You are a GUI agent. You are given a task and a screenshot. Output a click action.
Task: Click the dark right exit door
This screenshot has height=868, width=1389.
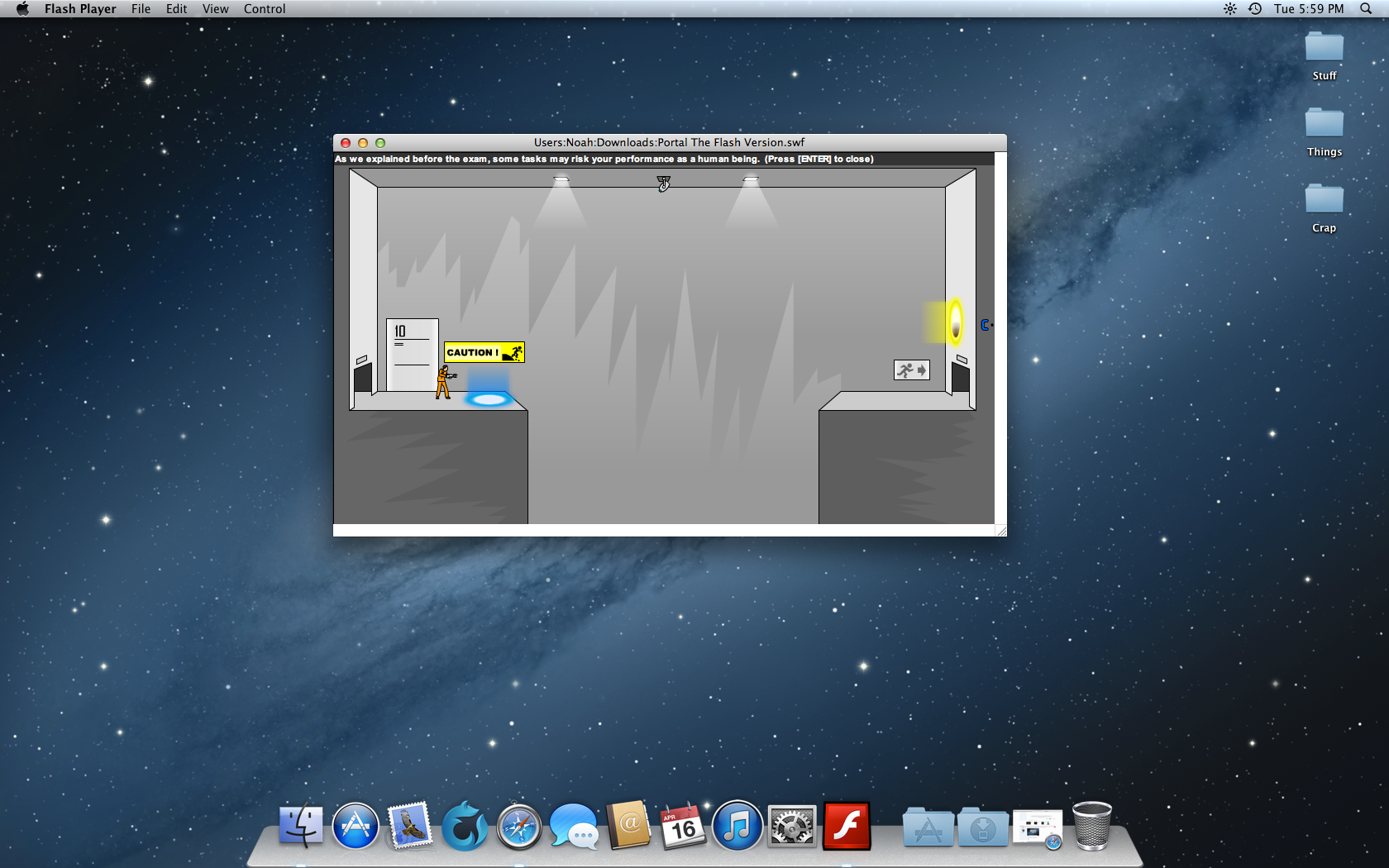pyautogui.click(x=960, y=378)
